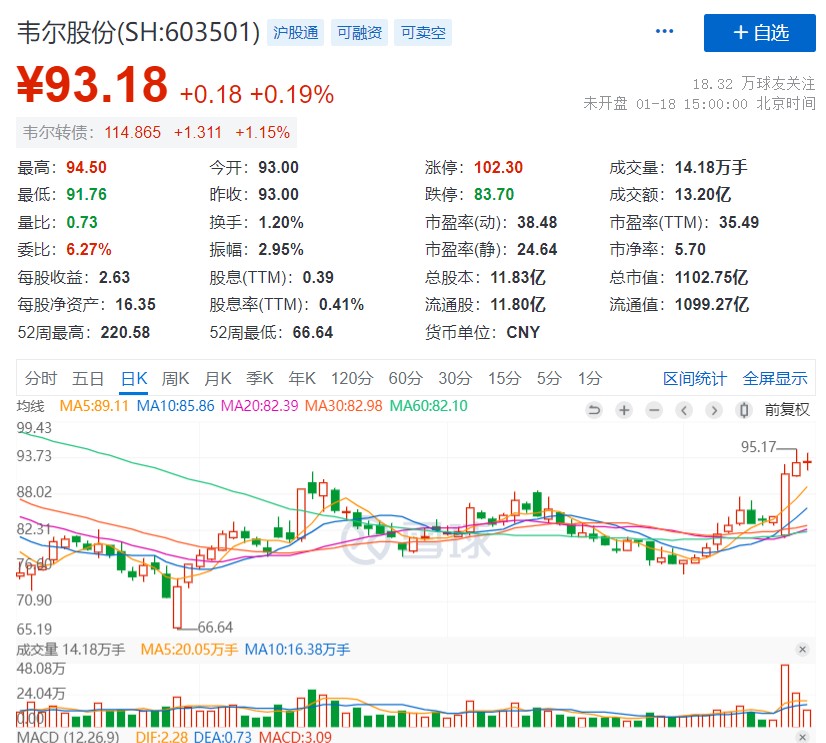This screenshot has height=743, width=826.
Task: Open the 韦尔转债 convertible bond quote
Action: [155, 132]
